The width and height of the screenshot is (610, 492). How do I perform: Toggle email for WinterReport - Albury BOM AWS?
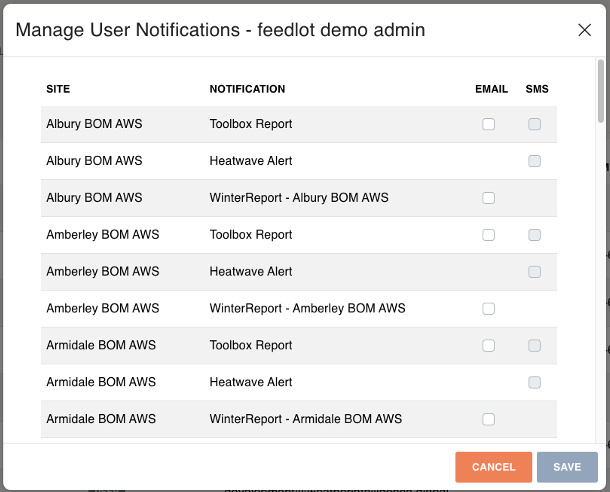point(488,198)
